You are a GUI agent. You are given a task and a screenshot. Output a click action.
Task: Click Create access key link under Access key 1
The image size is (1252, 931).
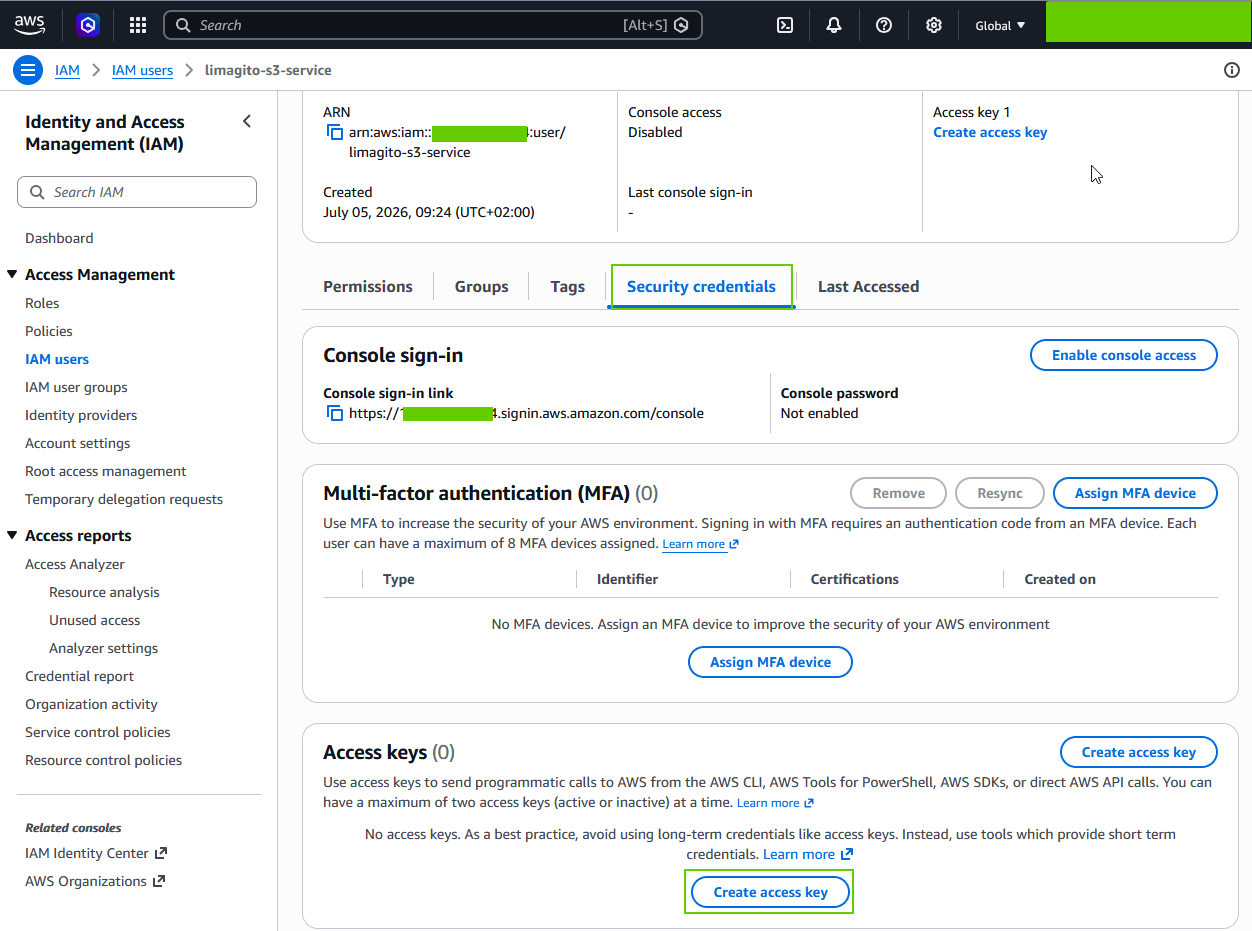(990, 132)
